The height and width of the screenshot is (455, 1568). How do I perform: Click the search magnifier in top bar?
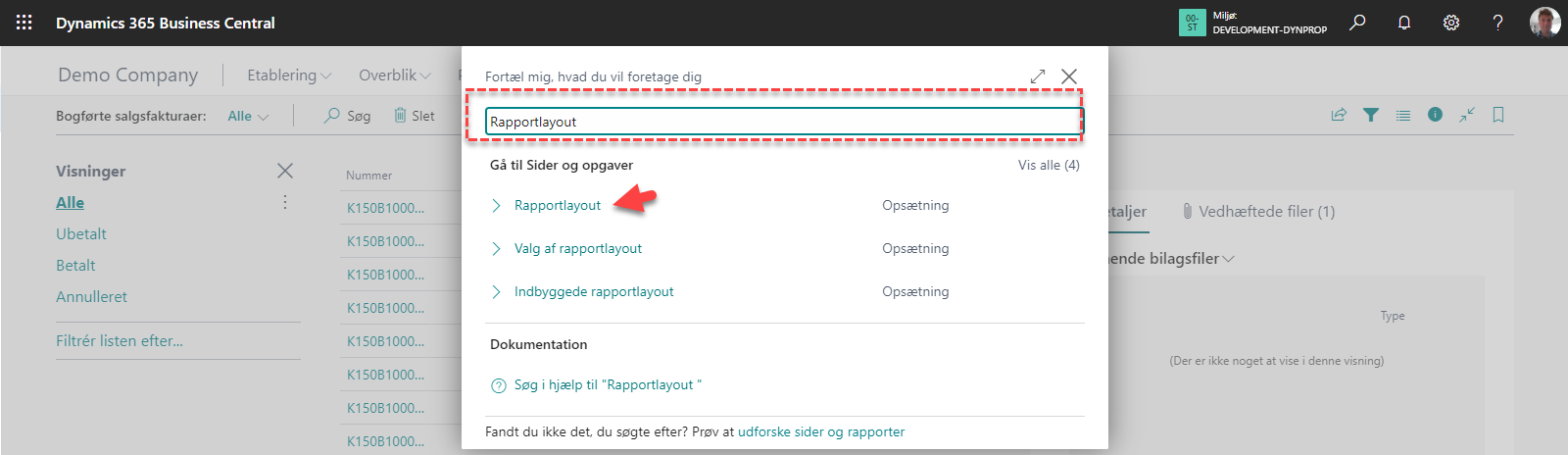[1357, 22]
